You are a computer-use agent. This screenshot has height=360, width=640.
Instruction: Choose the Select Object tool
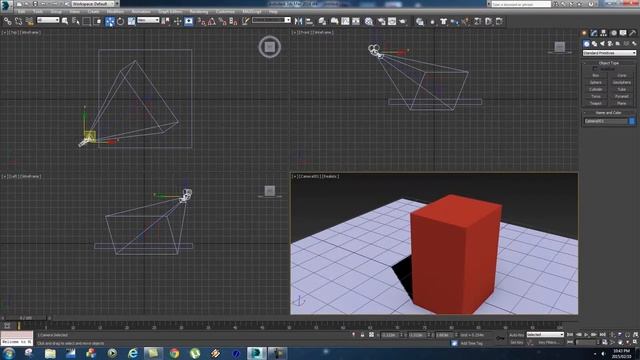(65, 21)
